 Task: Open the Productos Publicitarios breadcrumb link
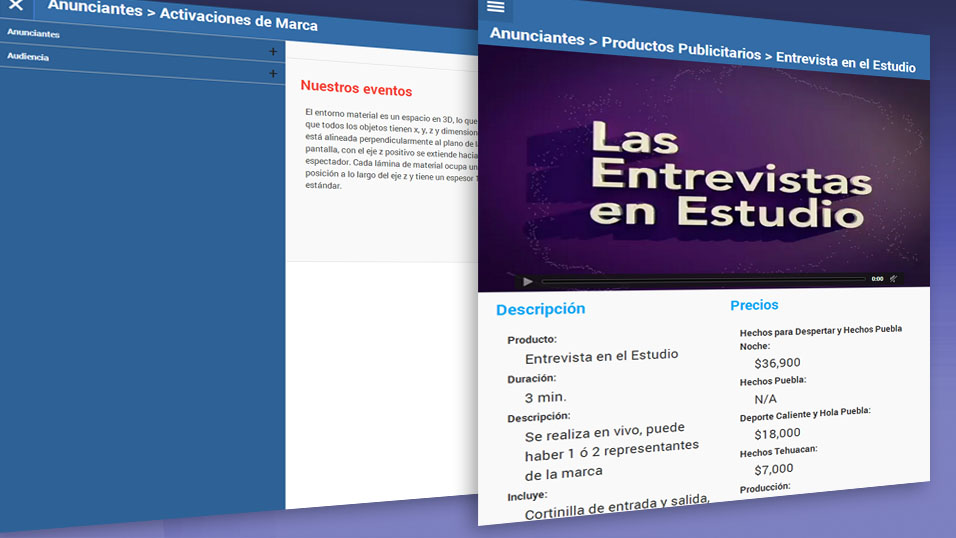(x=680, y=48)
